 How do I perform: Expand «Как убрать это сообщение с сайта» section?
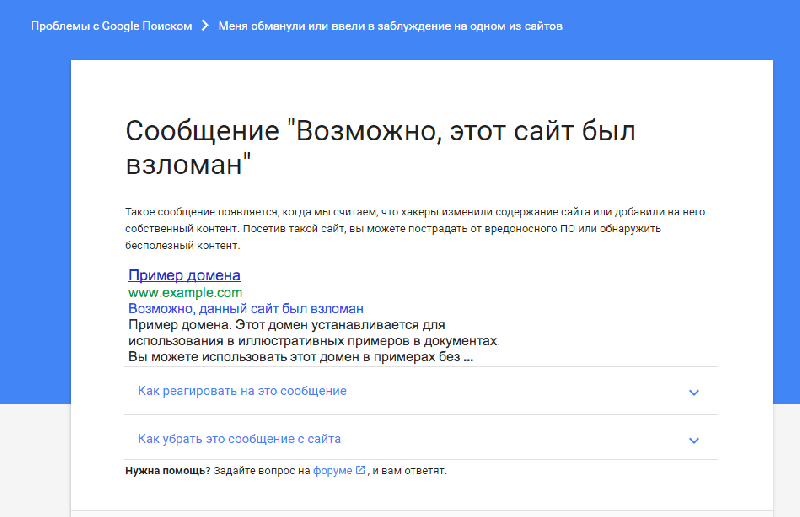246,439
